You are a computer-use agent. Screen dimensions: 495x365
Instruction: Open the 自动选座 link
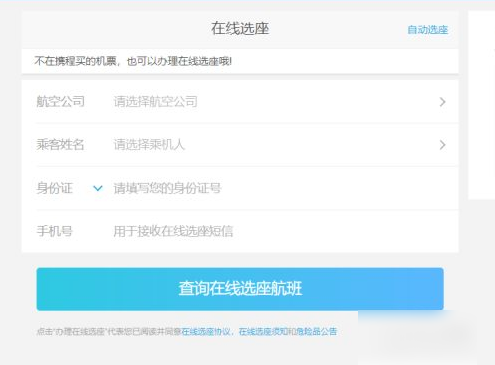point(428,30)
